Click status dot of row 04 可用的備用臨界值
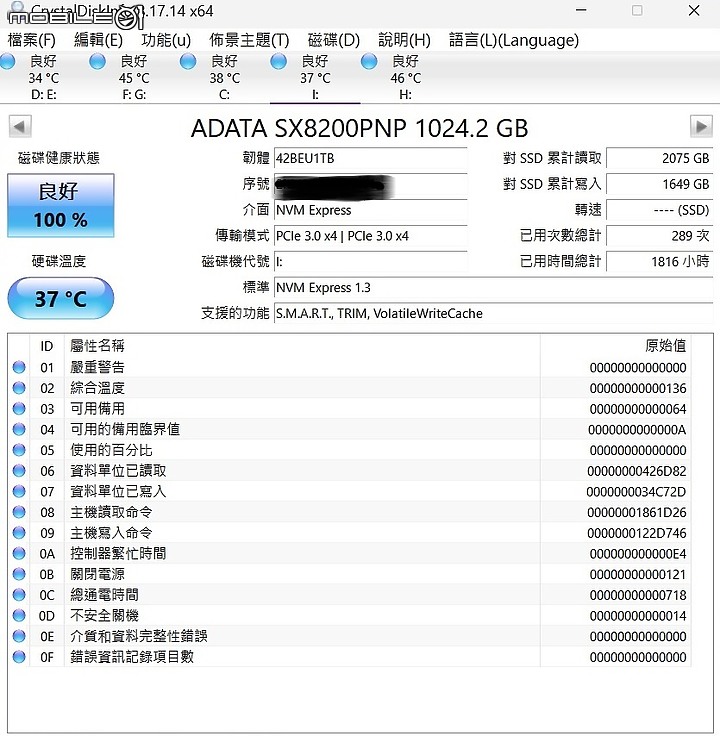The height and width of the screenshot is (736, 720). (x=19, y=429)
